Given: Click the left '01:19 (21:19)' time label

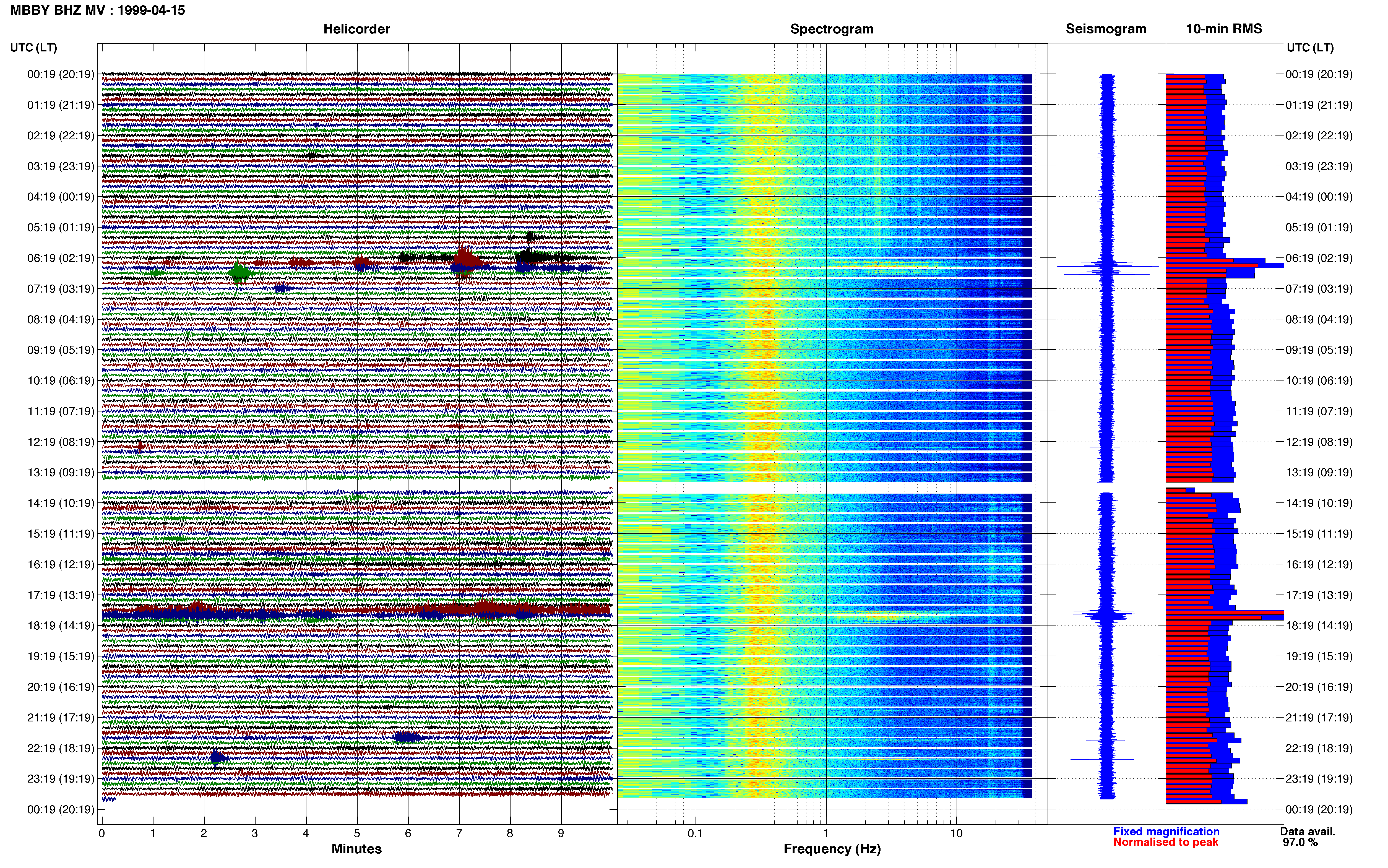Looking at the screenshot, I should [x=60, y=105].
